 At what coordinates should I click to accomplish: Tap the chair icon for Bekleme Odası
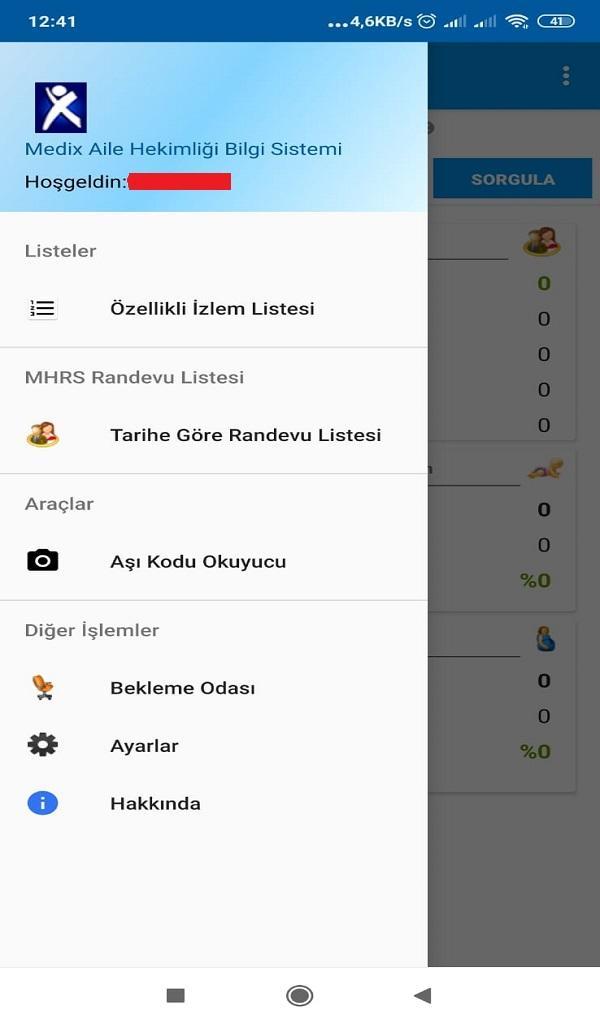[42, 688]
